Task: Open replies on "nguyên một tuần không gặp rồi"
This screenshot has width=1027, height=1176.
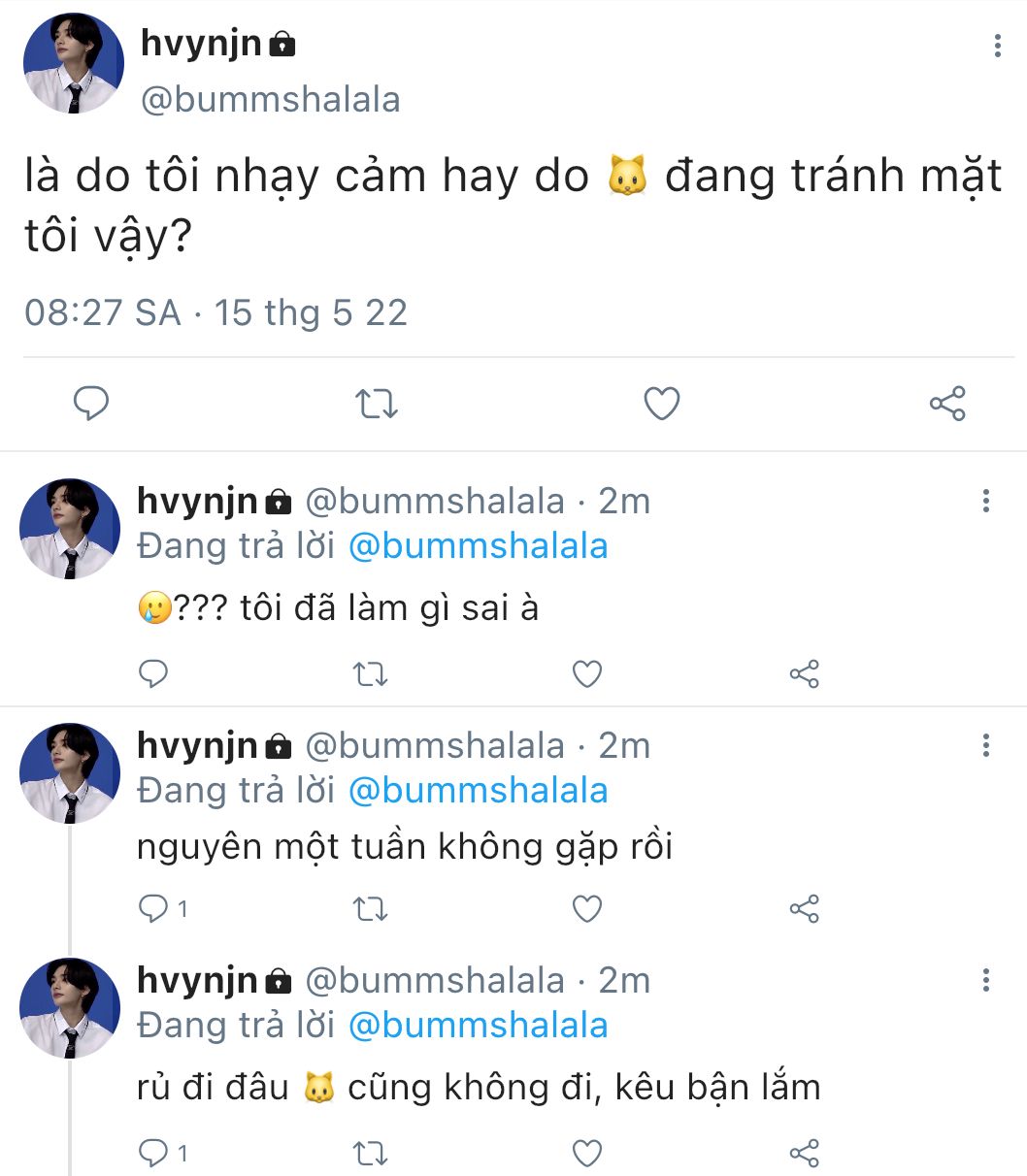Action: 153,909
